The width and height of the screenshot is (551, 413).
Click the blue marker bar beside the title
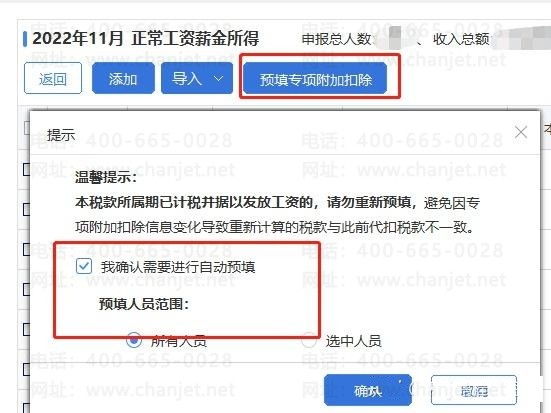pos(25,39)
